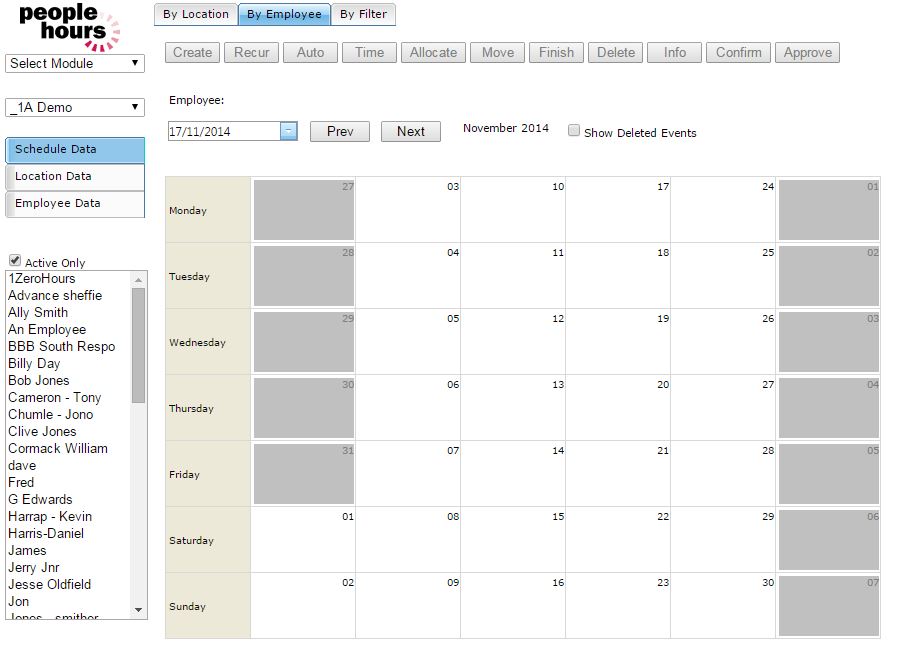Click the Allocate toolbar button

(433, 52)
